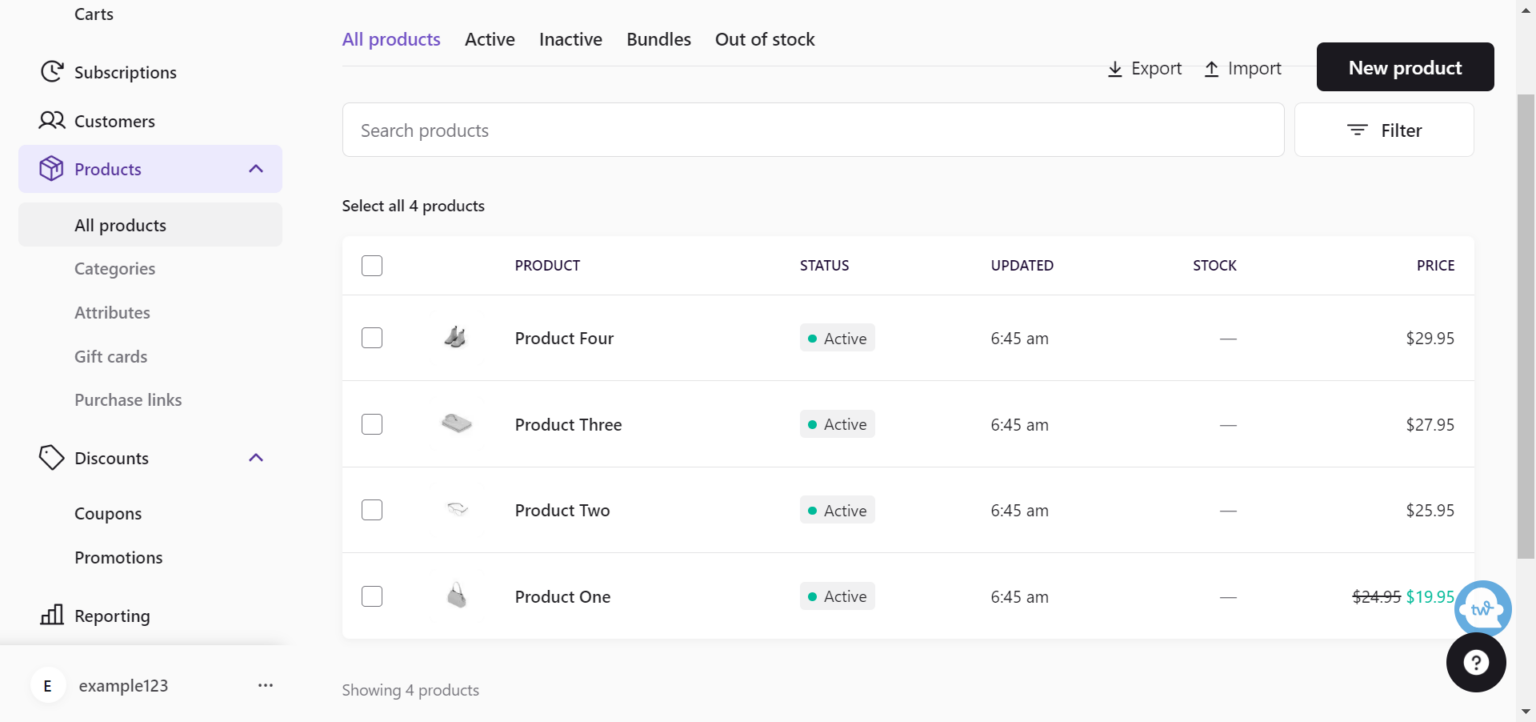Switch to the Bundles tab
Screen dimensions: 1536x722
click(x=658, y=40)
